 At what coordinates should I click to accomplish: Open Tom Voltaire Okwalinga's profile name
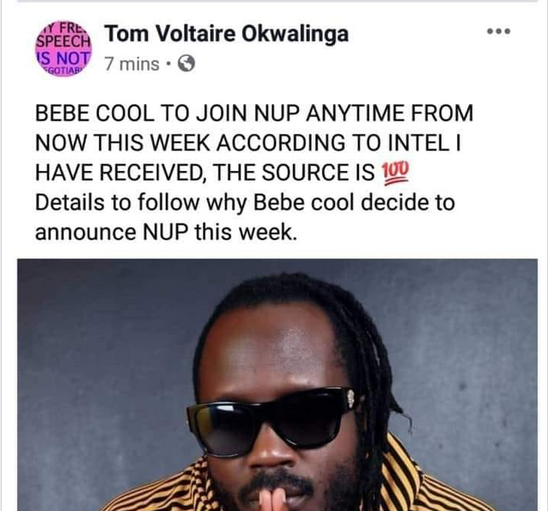227,34
